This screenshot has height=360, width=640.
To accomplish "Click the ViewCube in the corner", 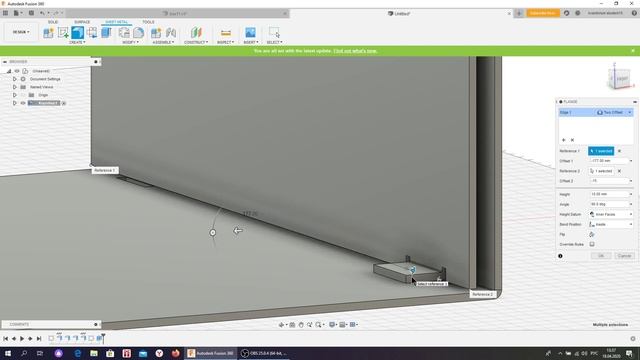I will click(x=620, y=78).
